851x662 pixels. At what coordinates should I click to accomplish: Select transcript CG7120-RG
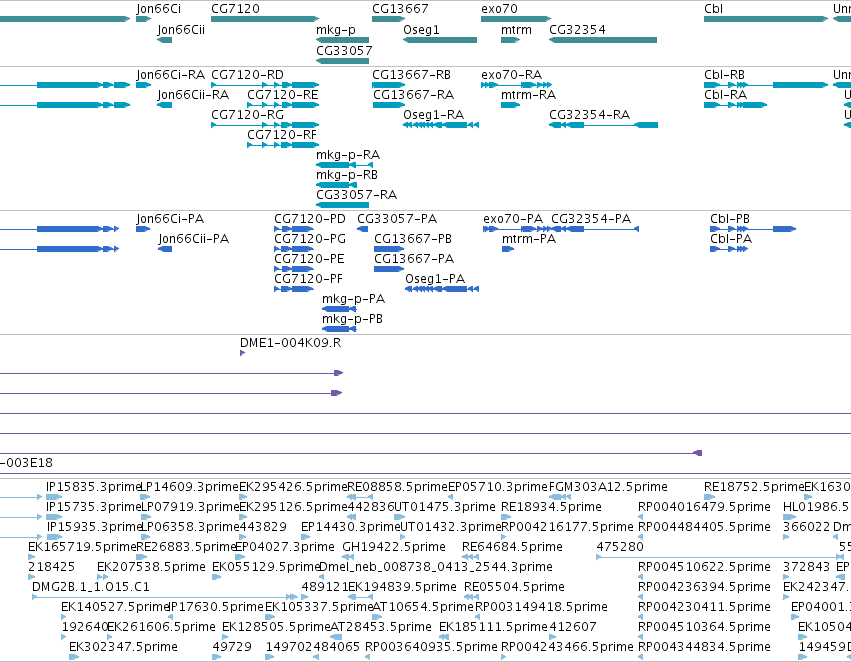click(247, 114)
